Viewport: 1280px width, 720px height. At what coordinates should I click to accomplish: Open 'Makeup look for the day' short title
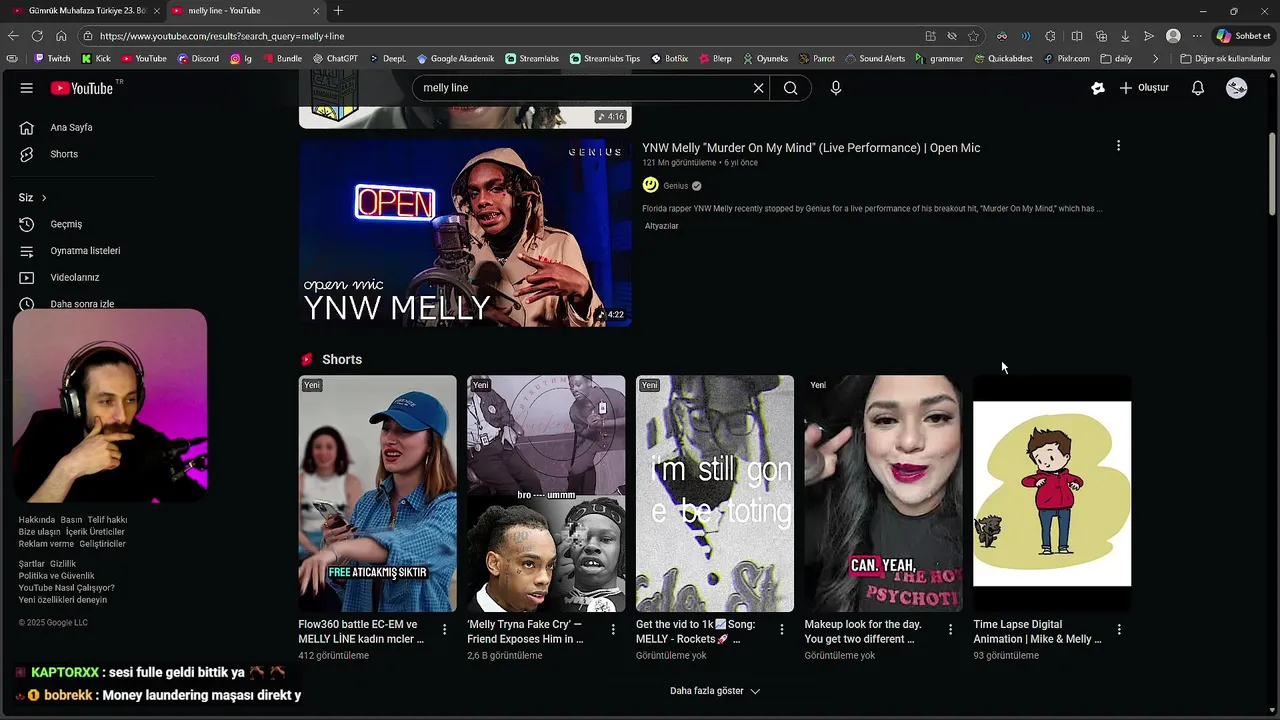pyautogui.click(x=863, y=632)
